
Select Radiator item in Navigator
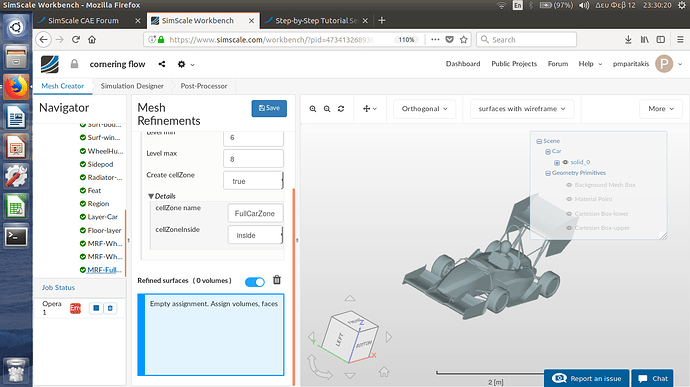point(102,177)
